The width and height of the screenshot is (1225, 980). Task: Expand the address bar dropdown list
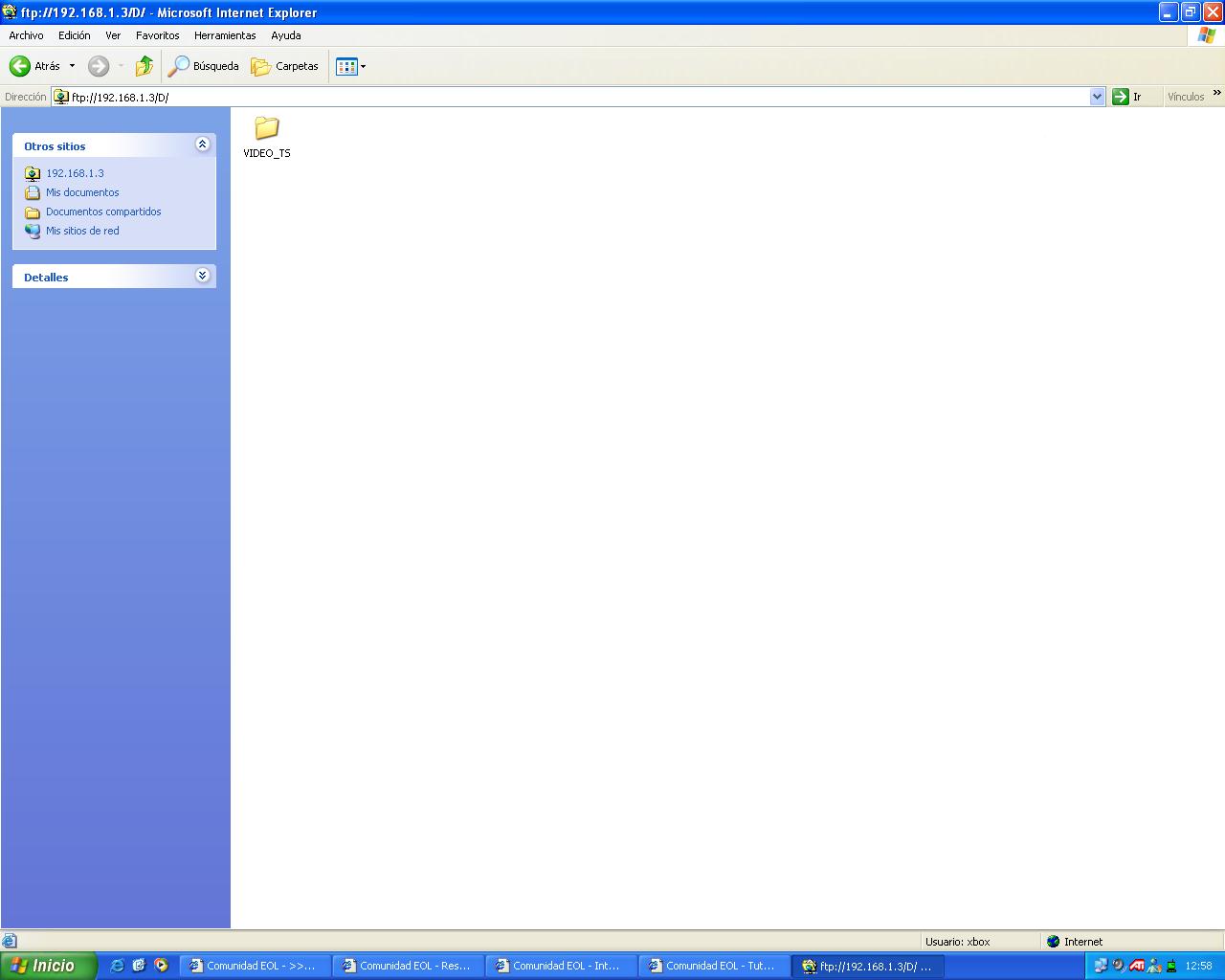pos(1098,97)
